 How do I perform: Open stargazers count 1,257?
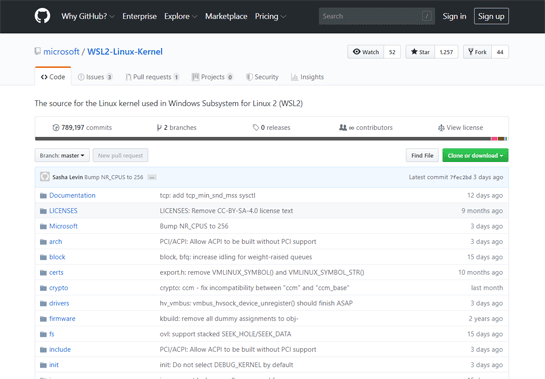446,52
